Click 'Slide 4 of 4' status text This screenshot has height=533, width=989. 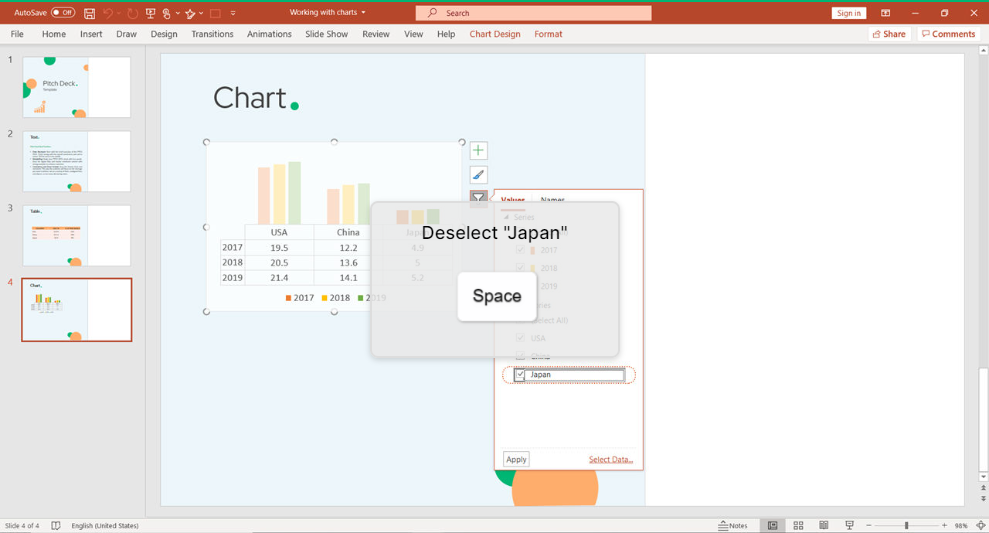[22, 525]
